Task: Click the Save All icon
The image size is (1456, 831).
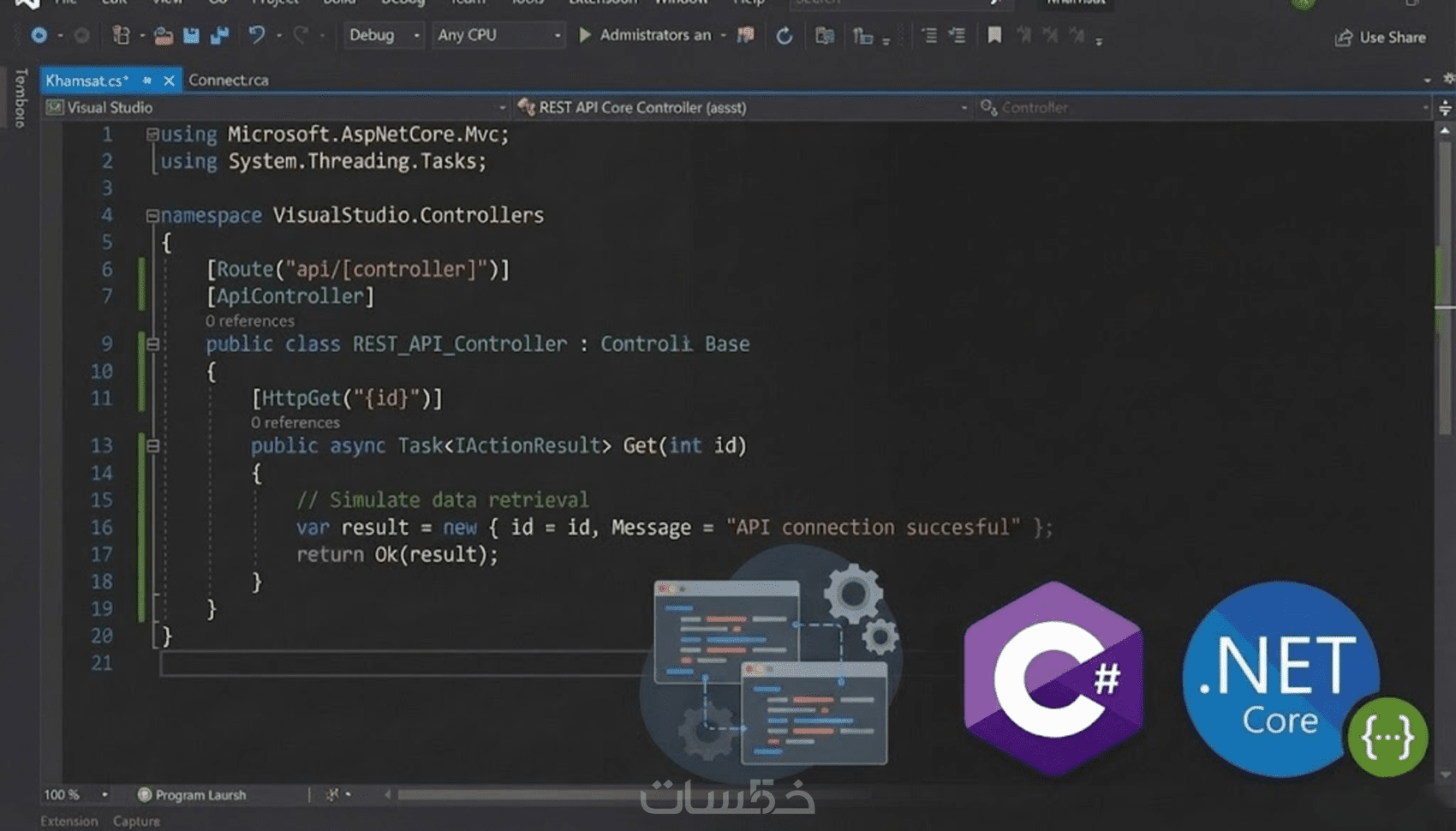Action: [x=220, y=35]
